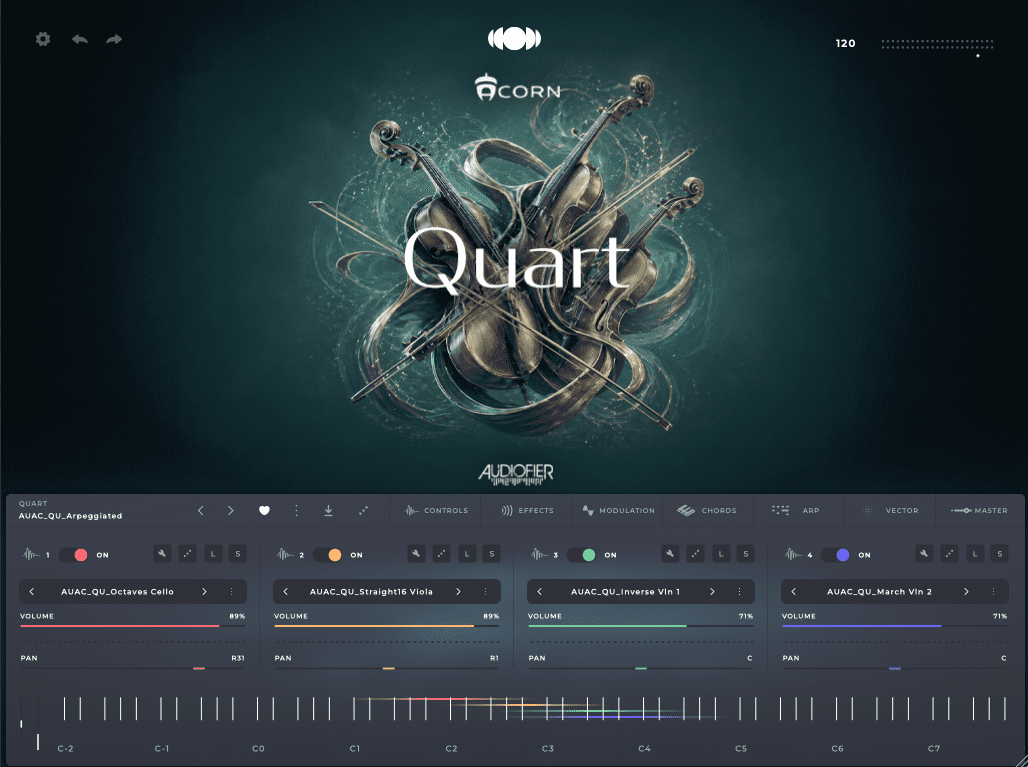Toggle layer 2 L button
The width and height of the screenshot is (1028, 767).
[x=467, y=554]
